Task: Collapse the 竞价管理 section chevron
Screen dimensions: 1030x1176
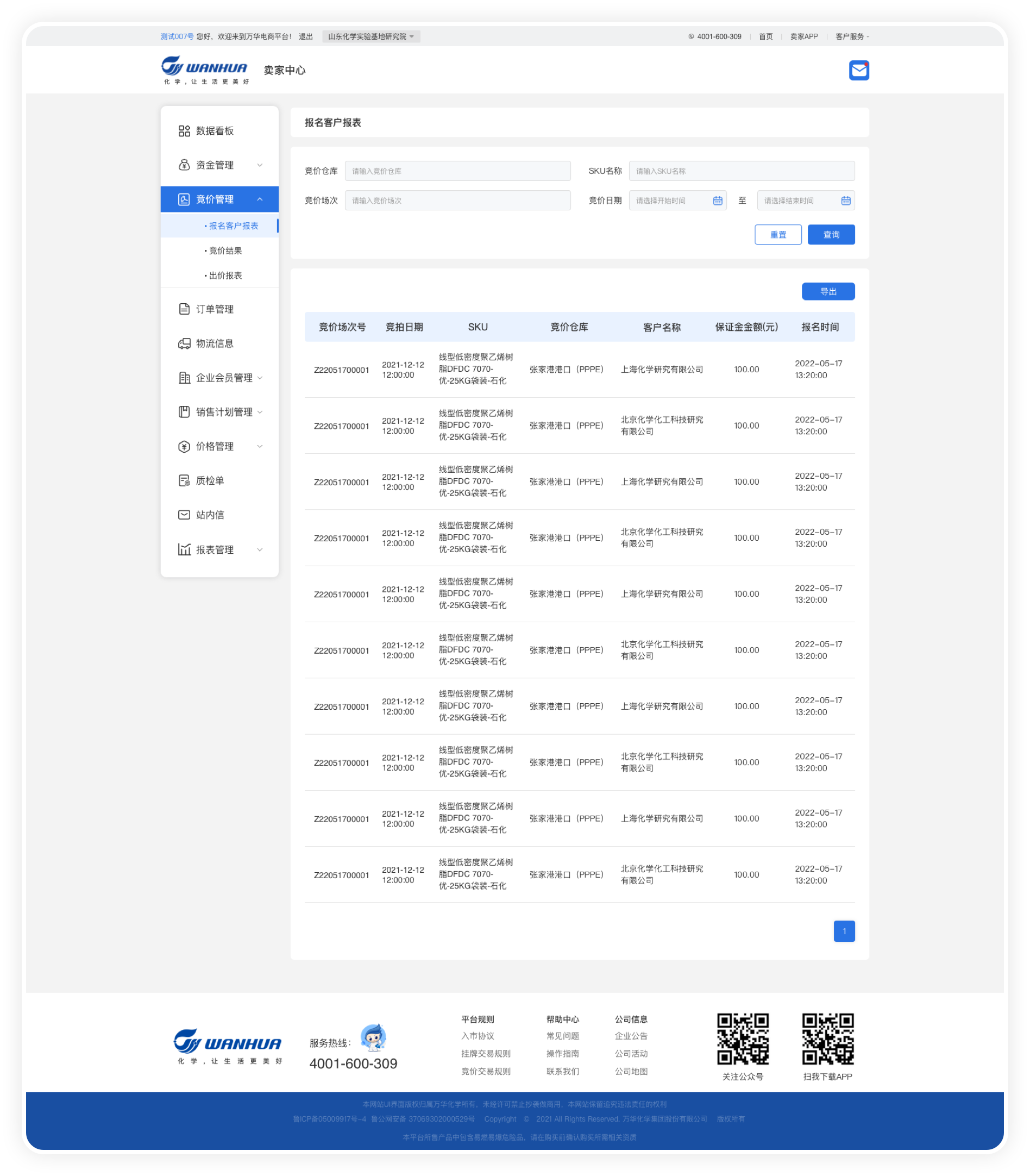Action: [260, 199]
